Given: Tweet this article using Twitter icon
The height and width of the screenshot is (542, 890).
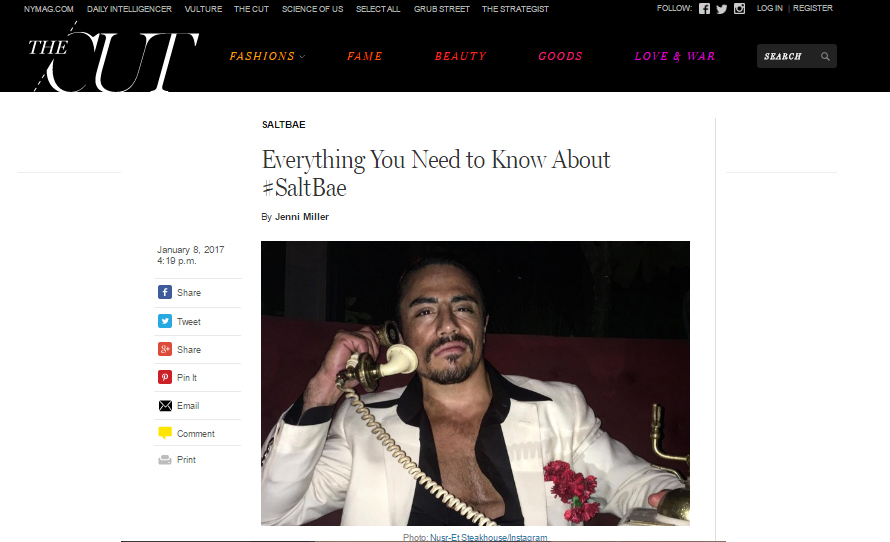Looking at the screenshot, I should 165,321.
